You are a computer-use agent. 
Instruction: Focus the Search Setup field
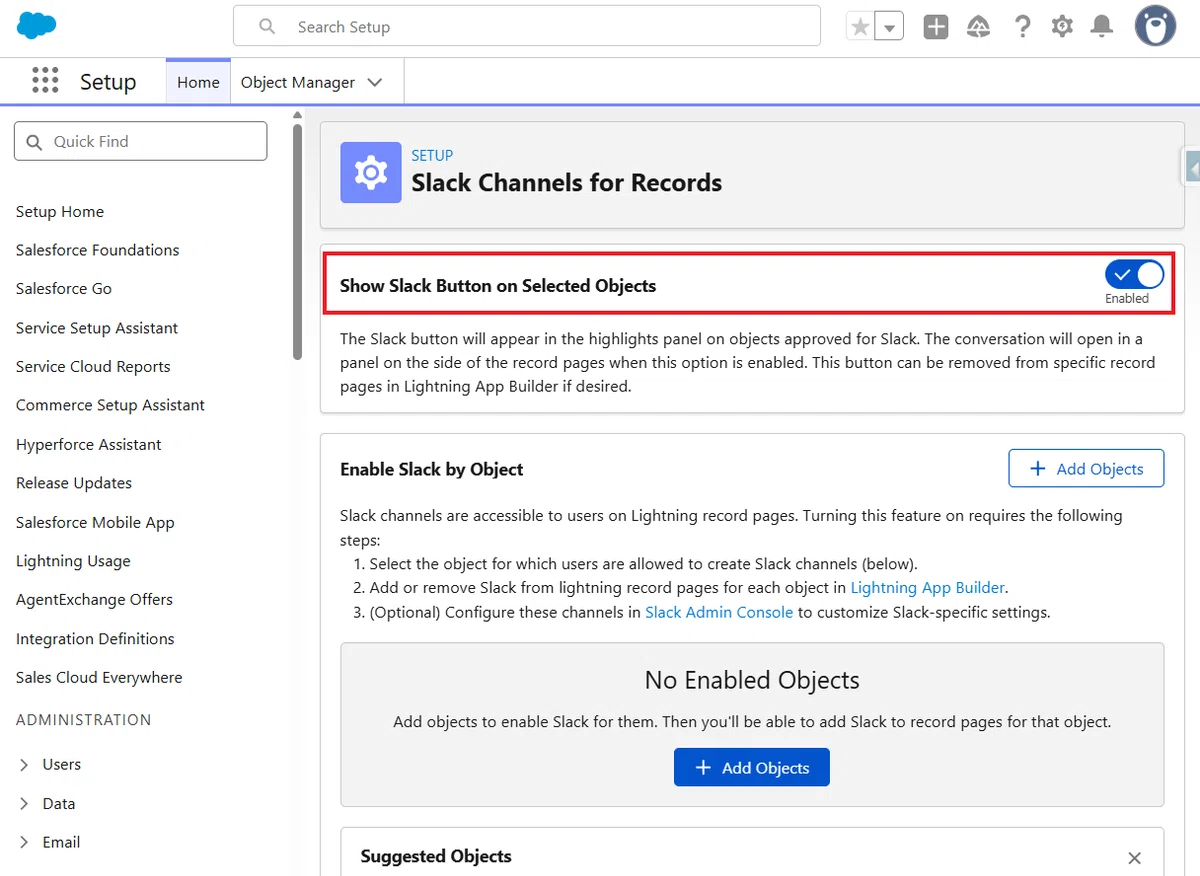527,27
